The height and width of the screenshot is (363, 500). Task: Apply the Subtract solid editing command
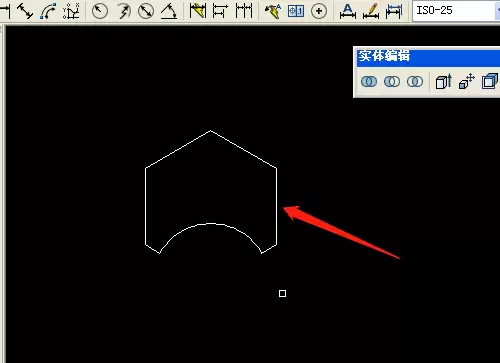point(392,81)
